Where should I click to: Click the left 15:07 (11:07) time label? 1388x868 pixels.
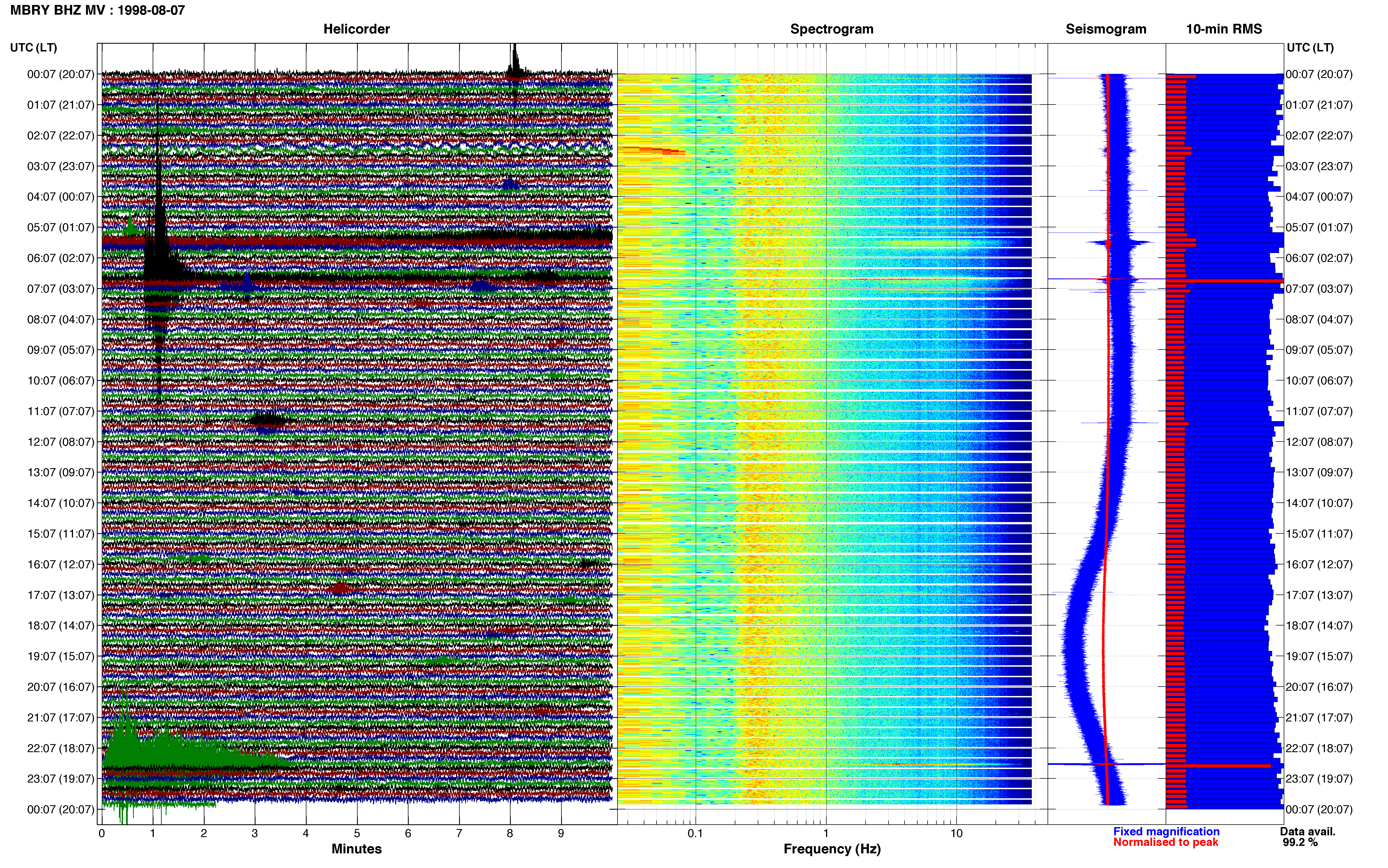coord(60,533)
